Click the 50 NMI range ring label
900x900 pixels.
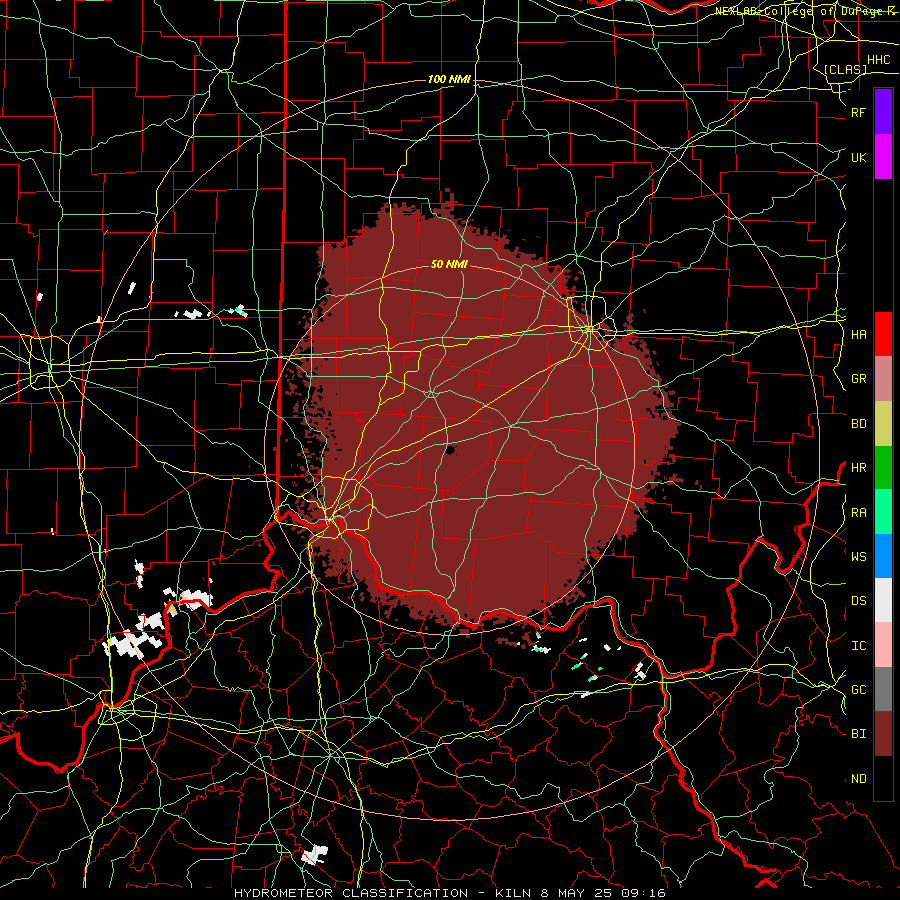pyautogui.click(x=449, y=264)
